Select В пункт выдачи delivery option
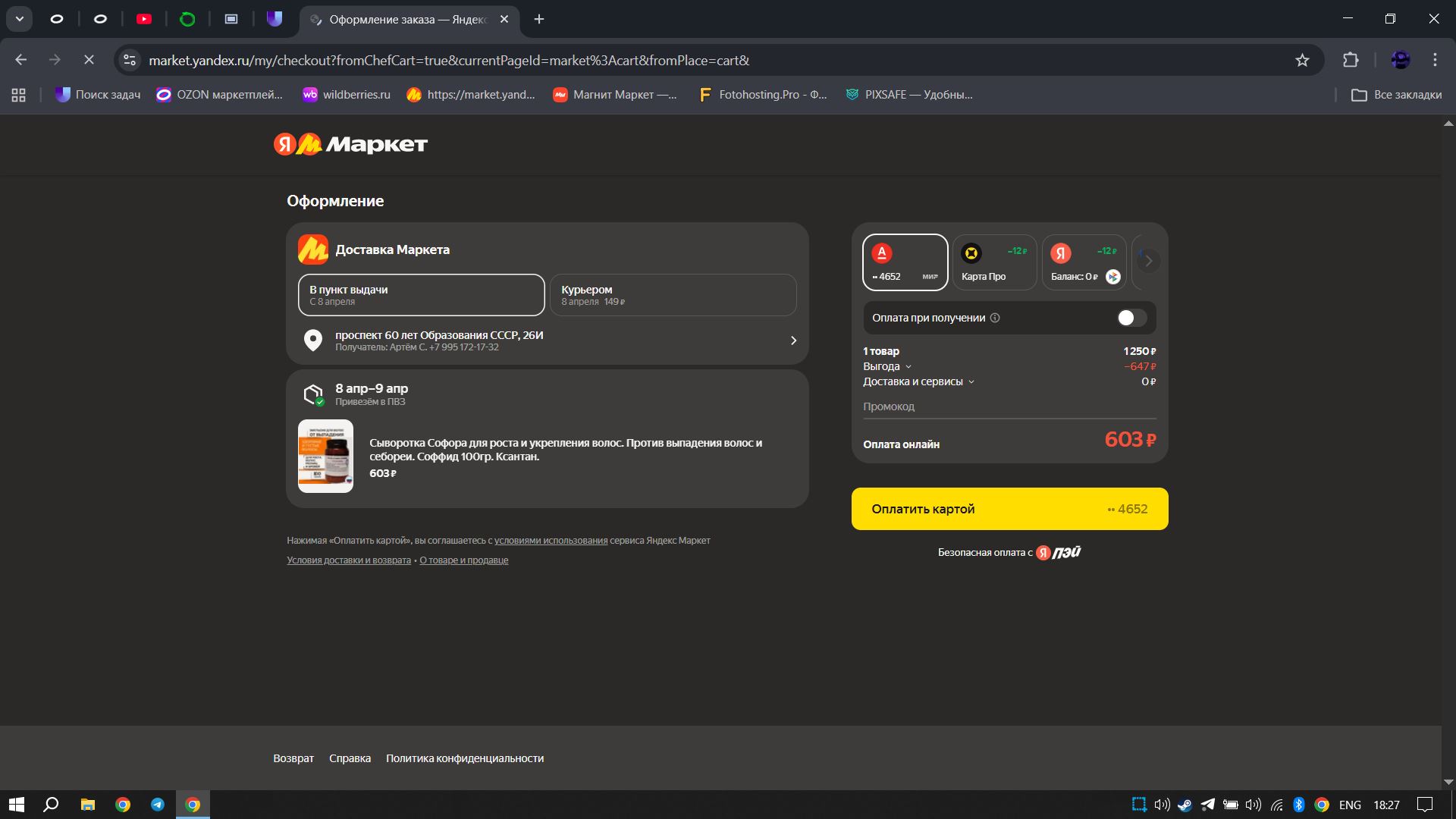This screenshot has height=819, width=1456. pyautogui.click(x=421, y=295)
